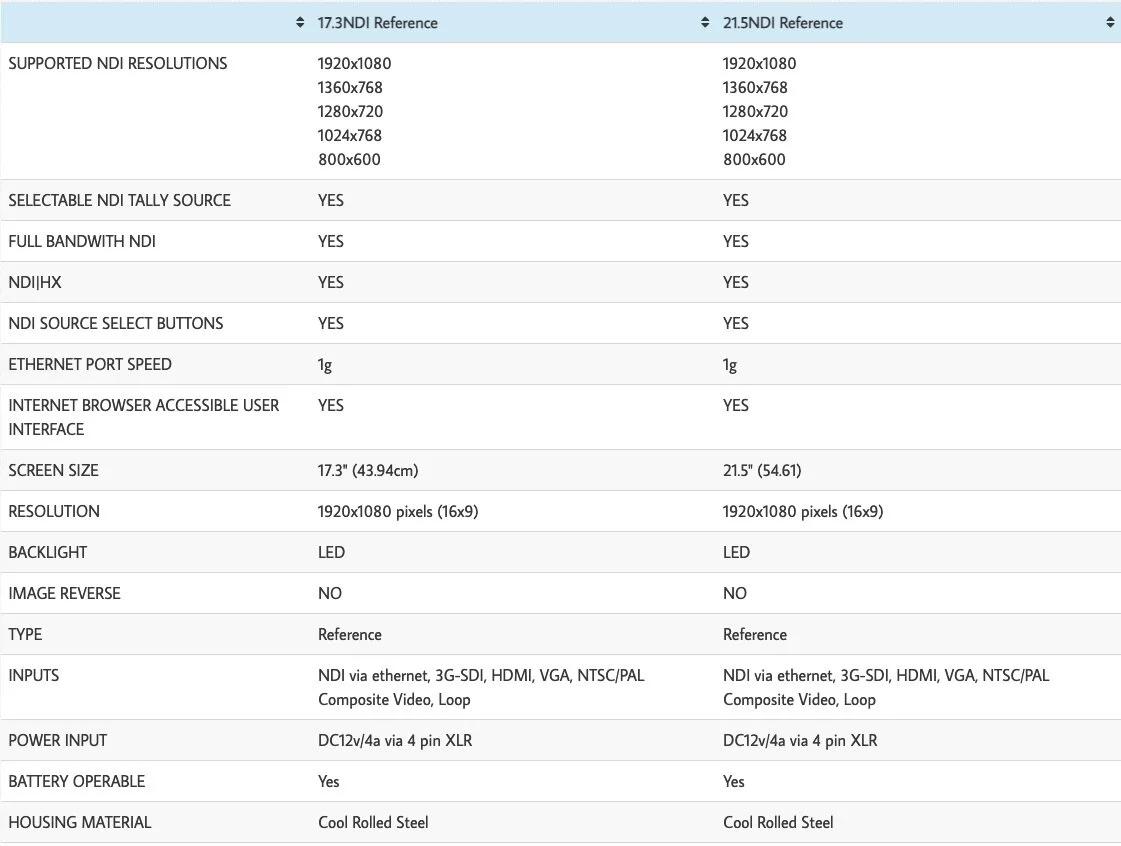Screen dimensions: 1121x846
Task: Click 17.3" (43.94cm) screen size value
Action: (368, 471)
